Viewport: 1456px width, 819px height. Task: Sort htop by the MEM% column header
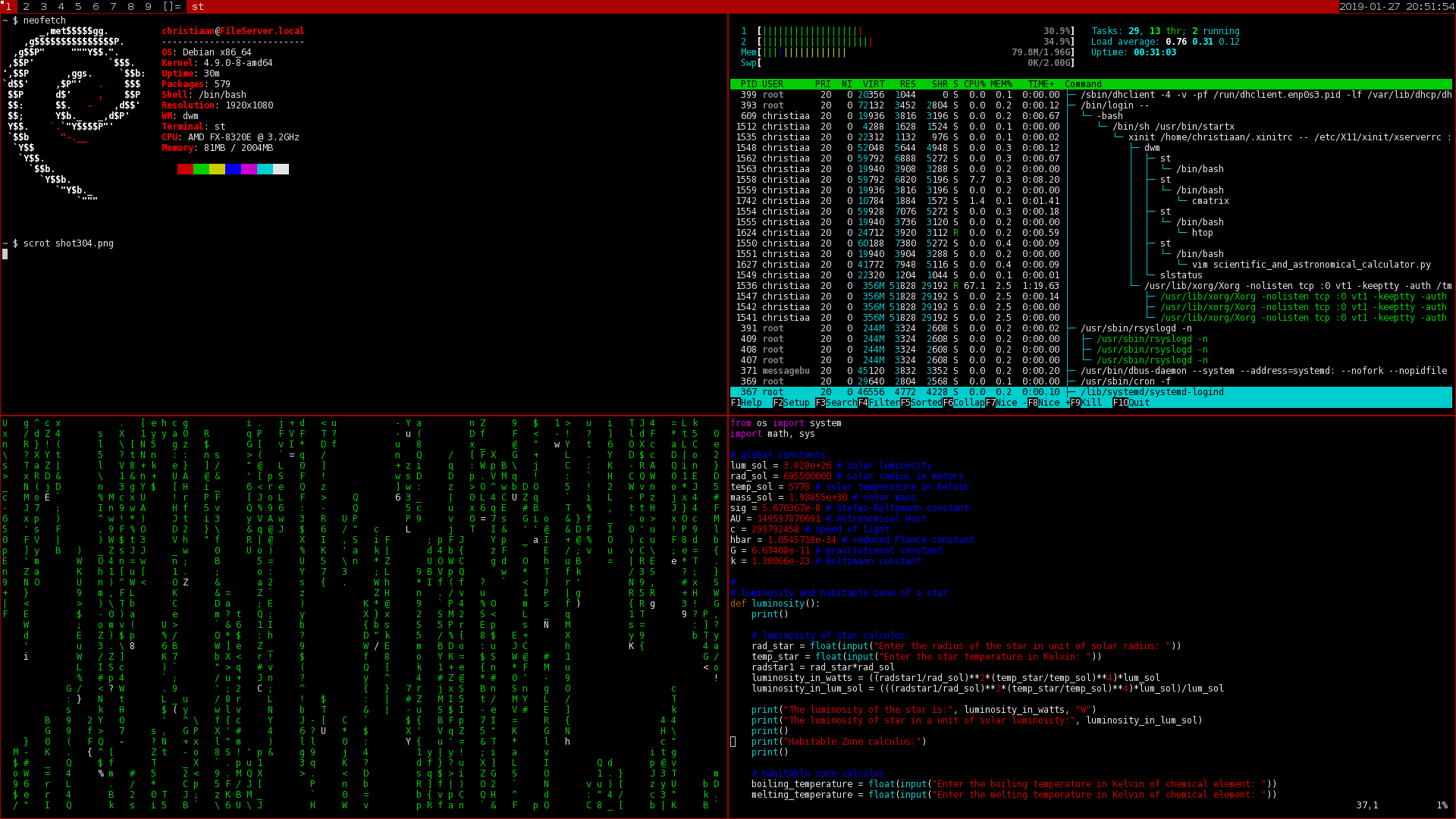(x=1001, y=84)
